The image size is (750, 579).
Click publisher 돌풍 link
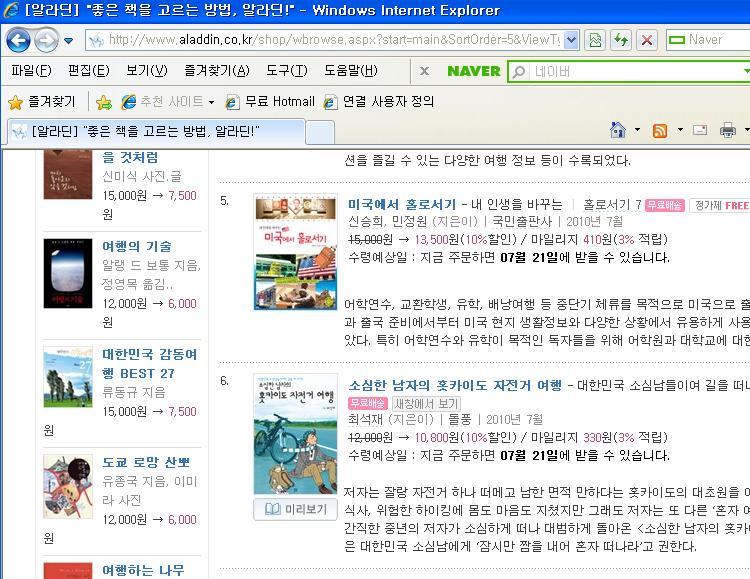tap(459, 420)
